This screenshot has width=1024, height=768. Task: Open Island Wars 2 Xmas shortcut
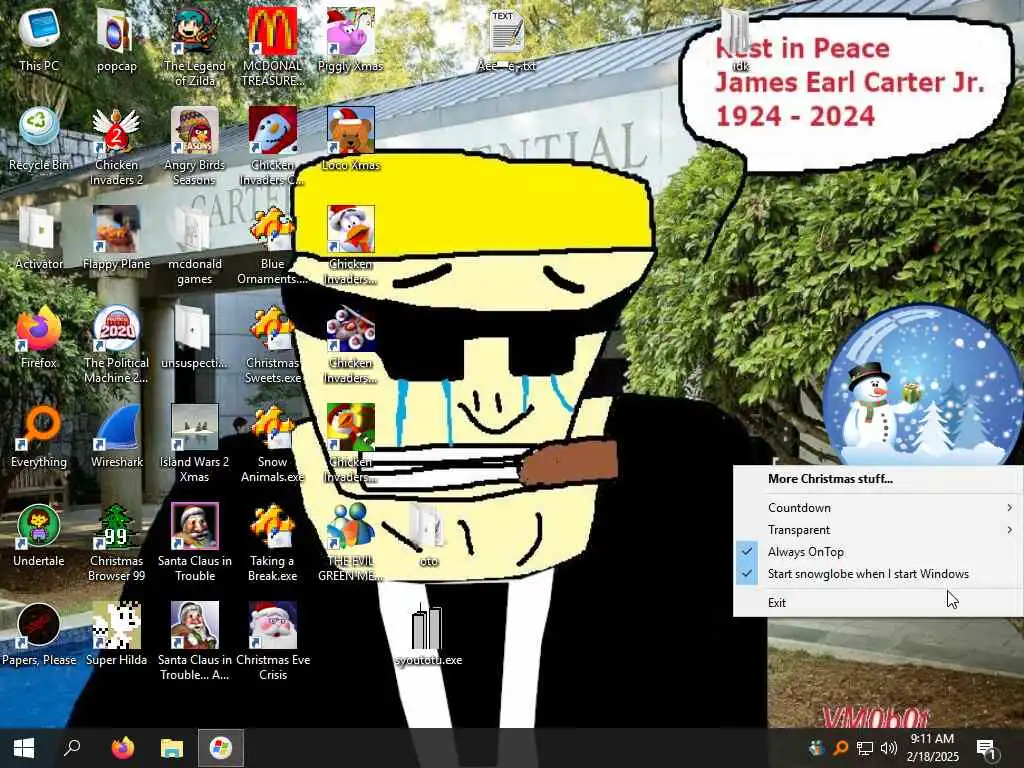click(195, 444)
